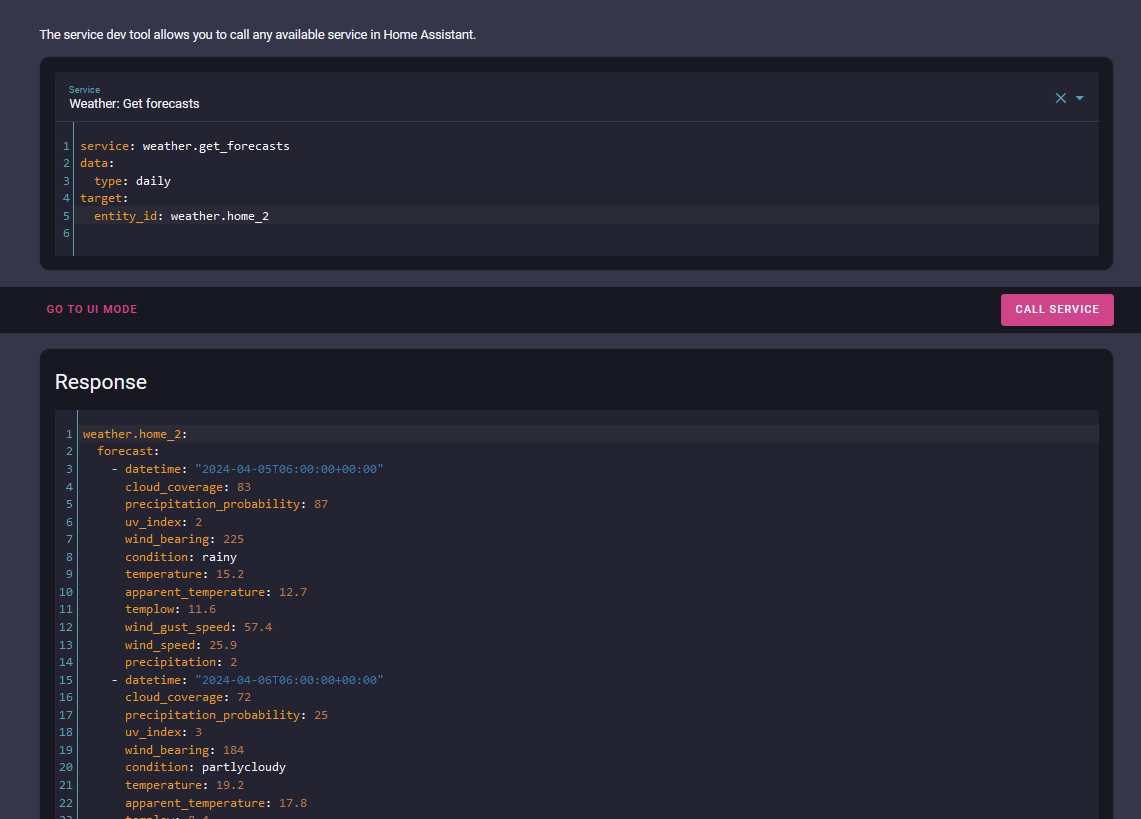Click the 'condition: partlycloudy' response line
The width and height of the screenshot is (1141, 819).
(x=205, y=767)
